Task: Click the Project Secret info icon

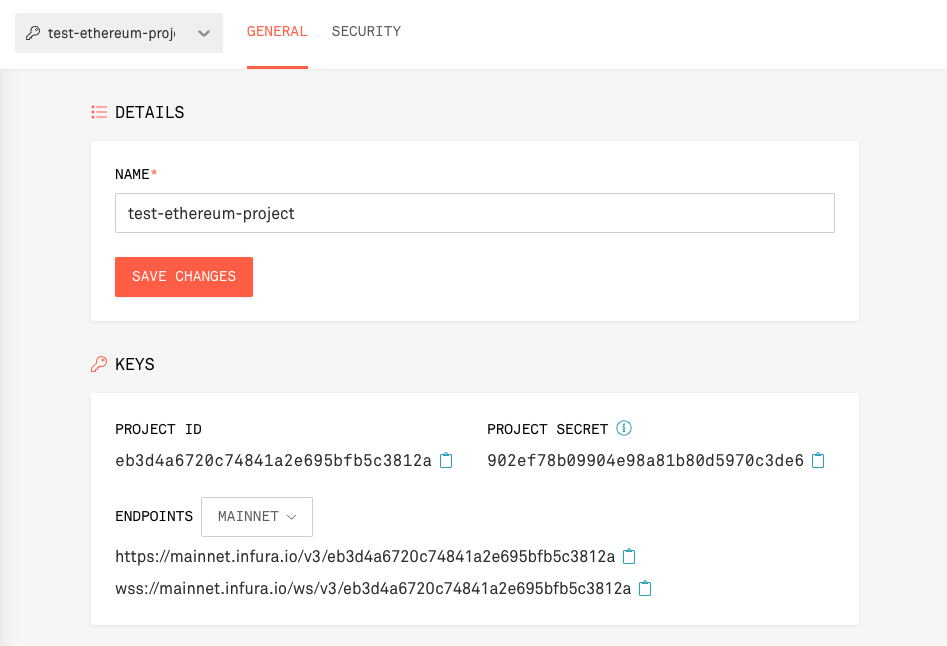Action: coord(624,428)
